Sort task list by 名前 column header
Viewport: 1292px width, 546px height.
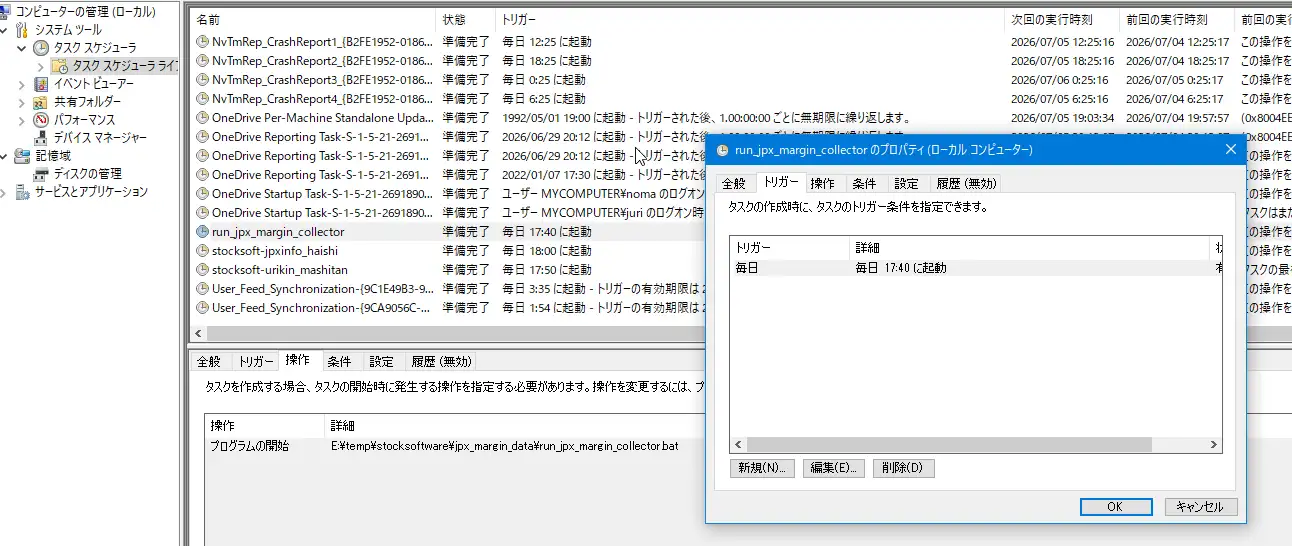[x=314, y=19]
